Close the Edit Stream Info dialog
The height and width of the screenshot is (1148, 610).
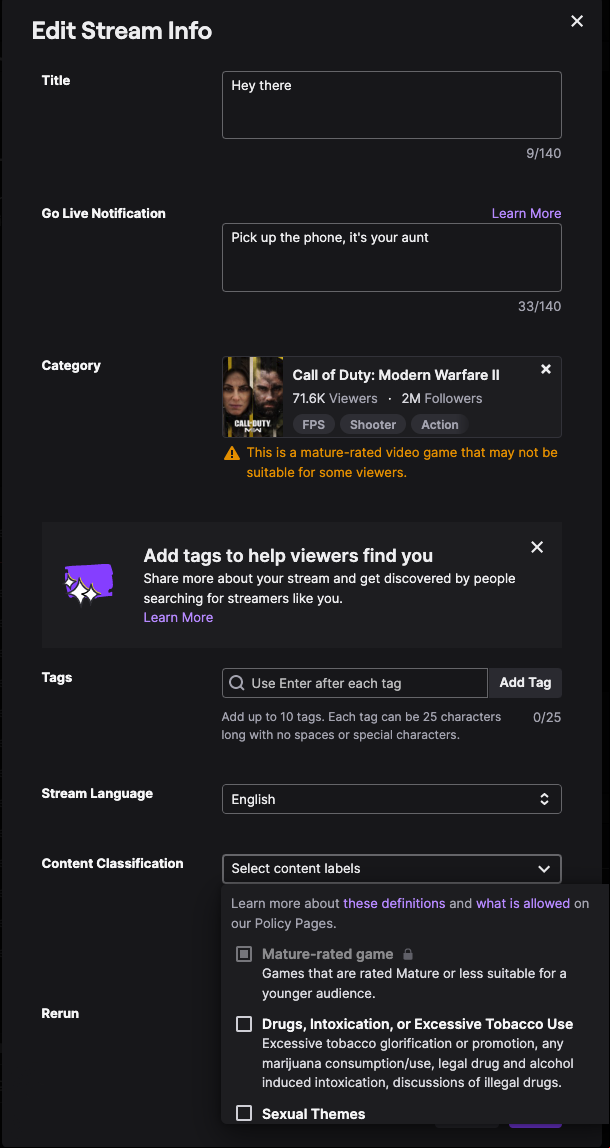tap(577, 21)
